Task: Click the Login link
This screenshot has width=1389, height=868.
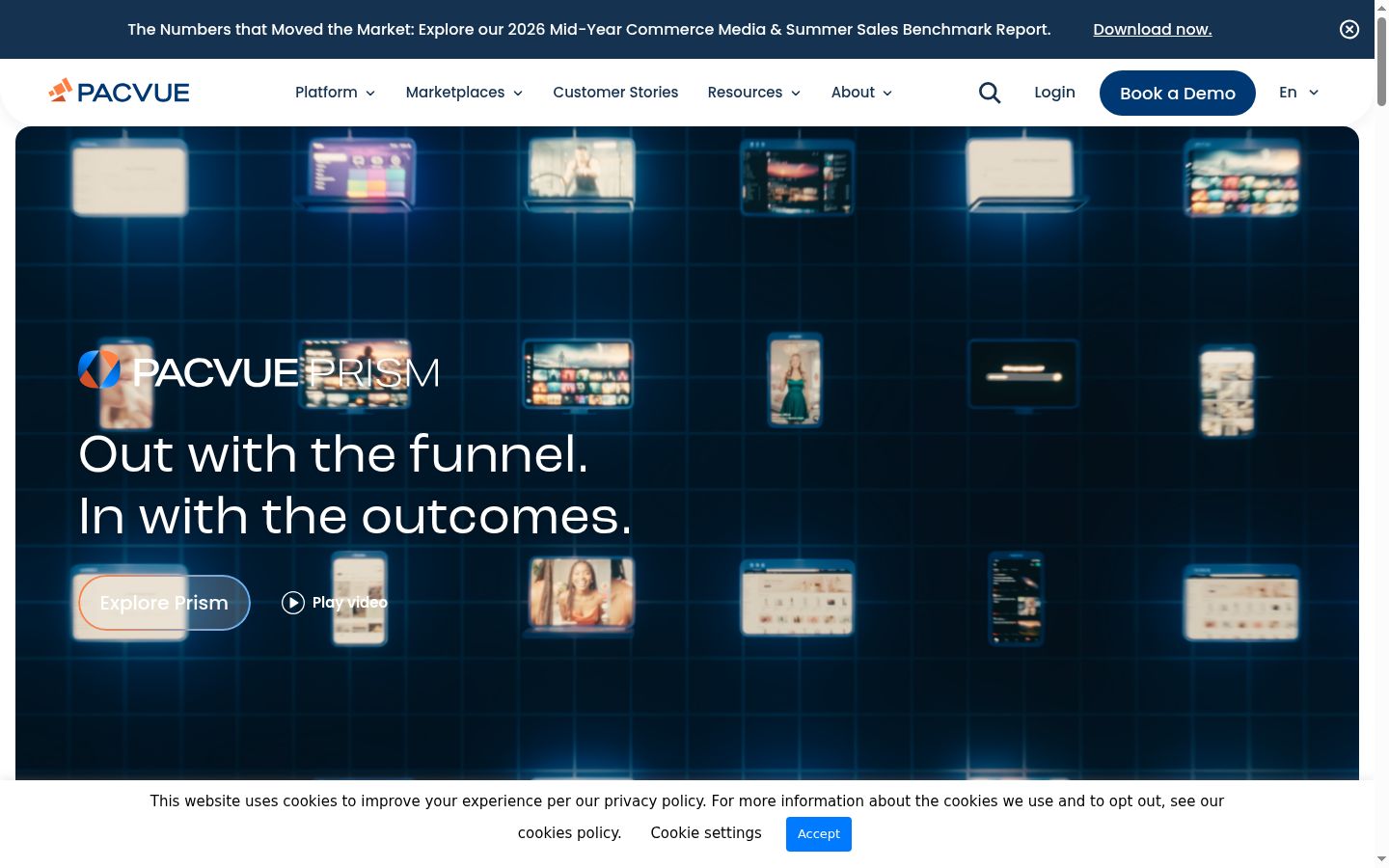Action: pyautogui.click(x=1054, y=93)
